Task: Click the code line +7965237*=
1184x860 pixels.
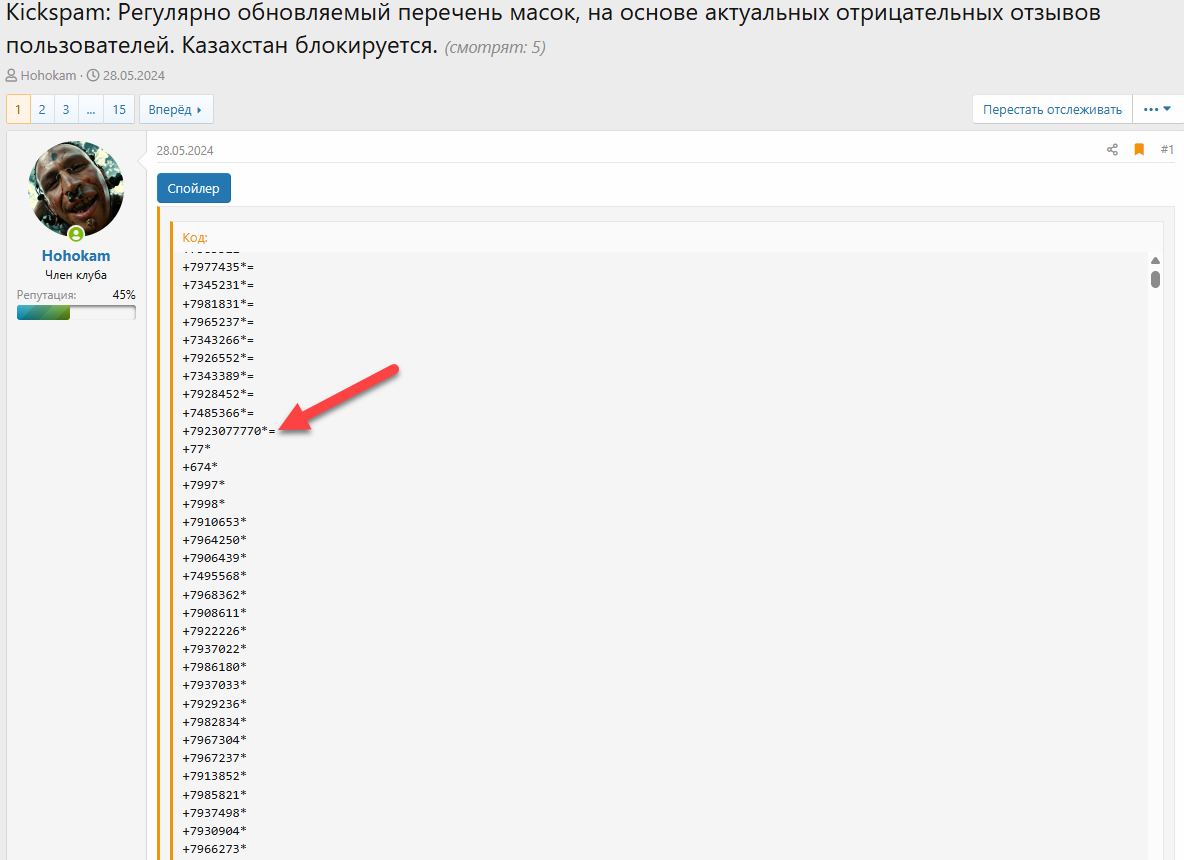Action: click(218, 322)
